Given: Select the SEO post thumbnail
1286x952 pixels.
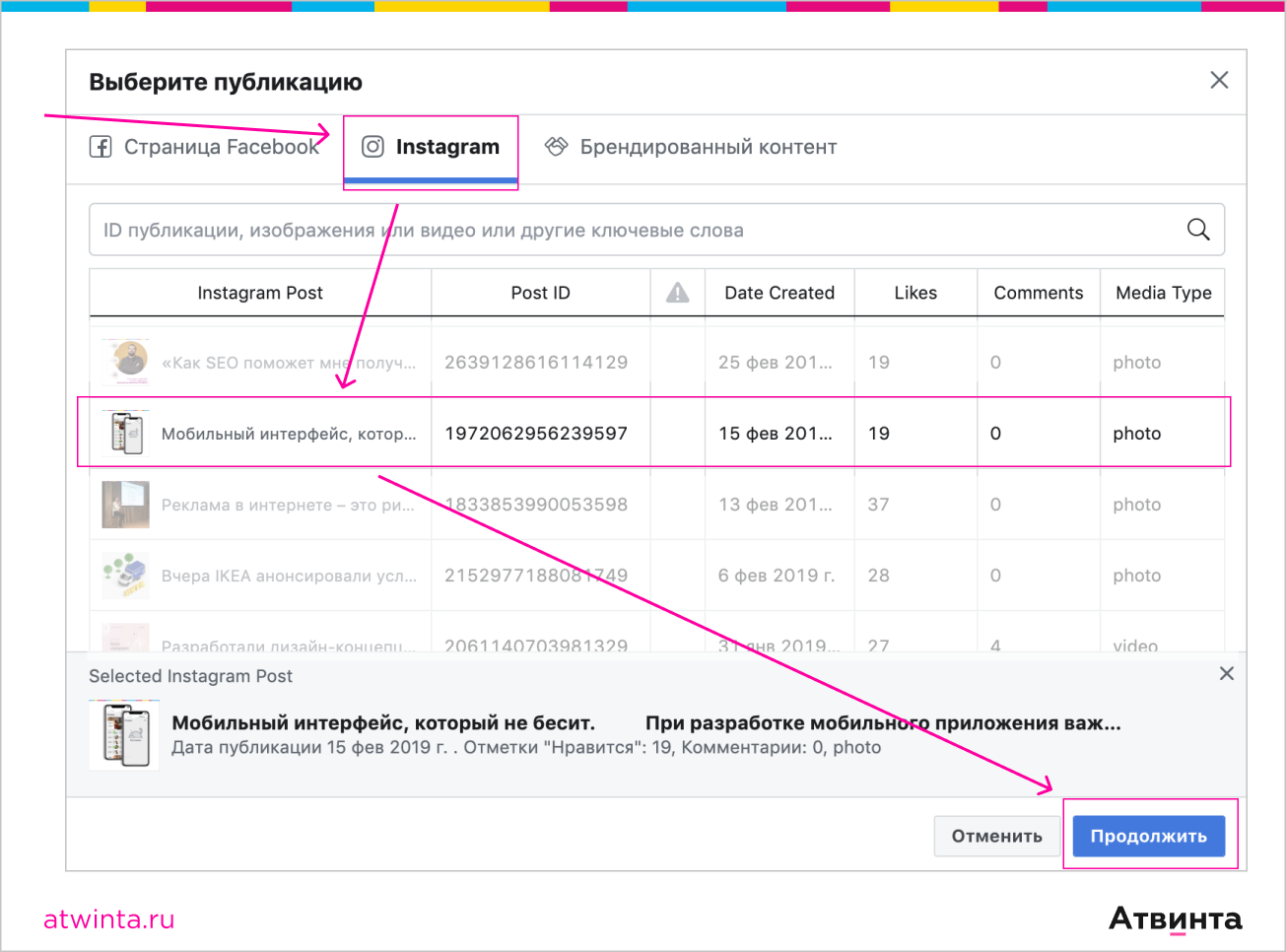Looking at the screenshot, I should coord(127,362).
